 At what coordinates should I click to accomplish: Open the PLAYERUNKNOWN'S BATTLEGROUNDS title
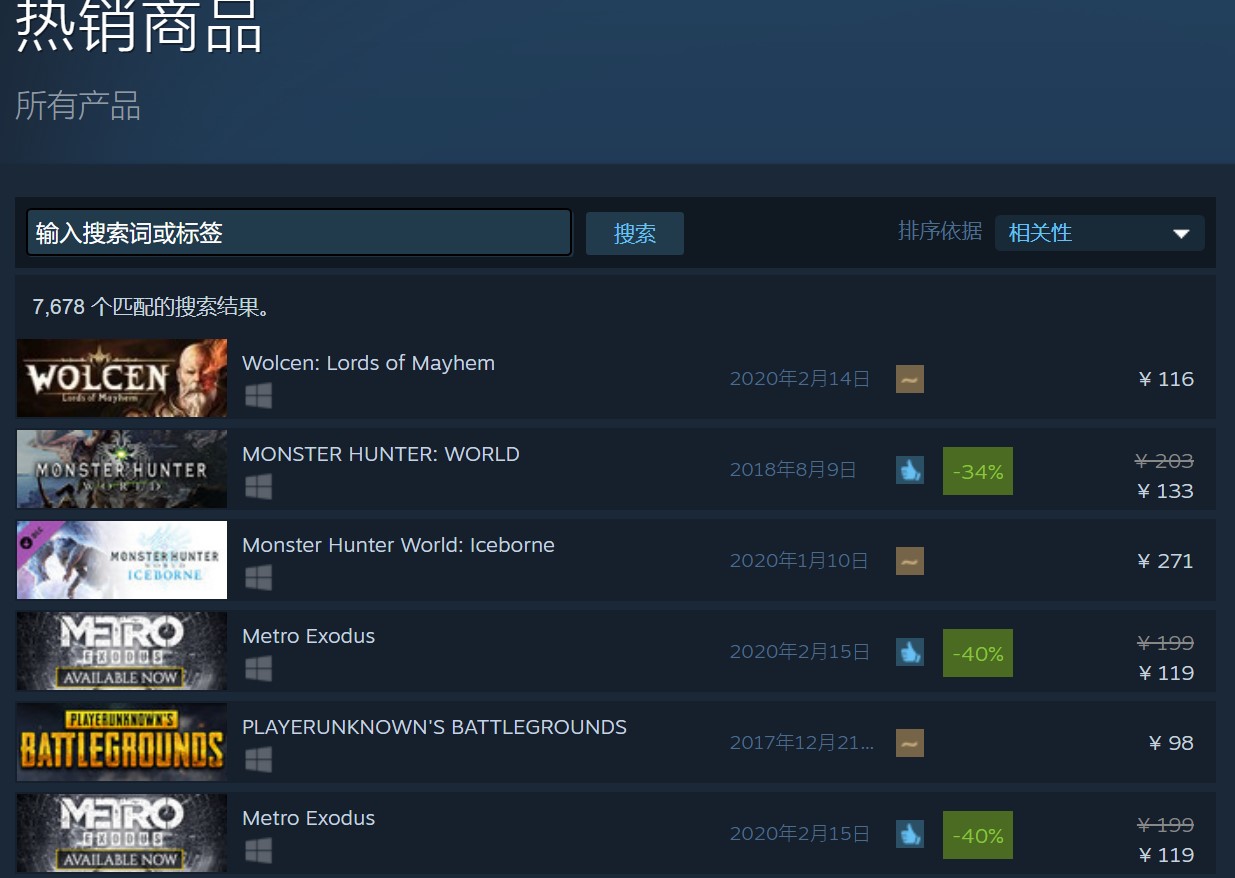tap(434, 727)
